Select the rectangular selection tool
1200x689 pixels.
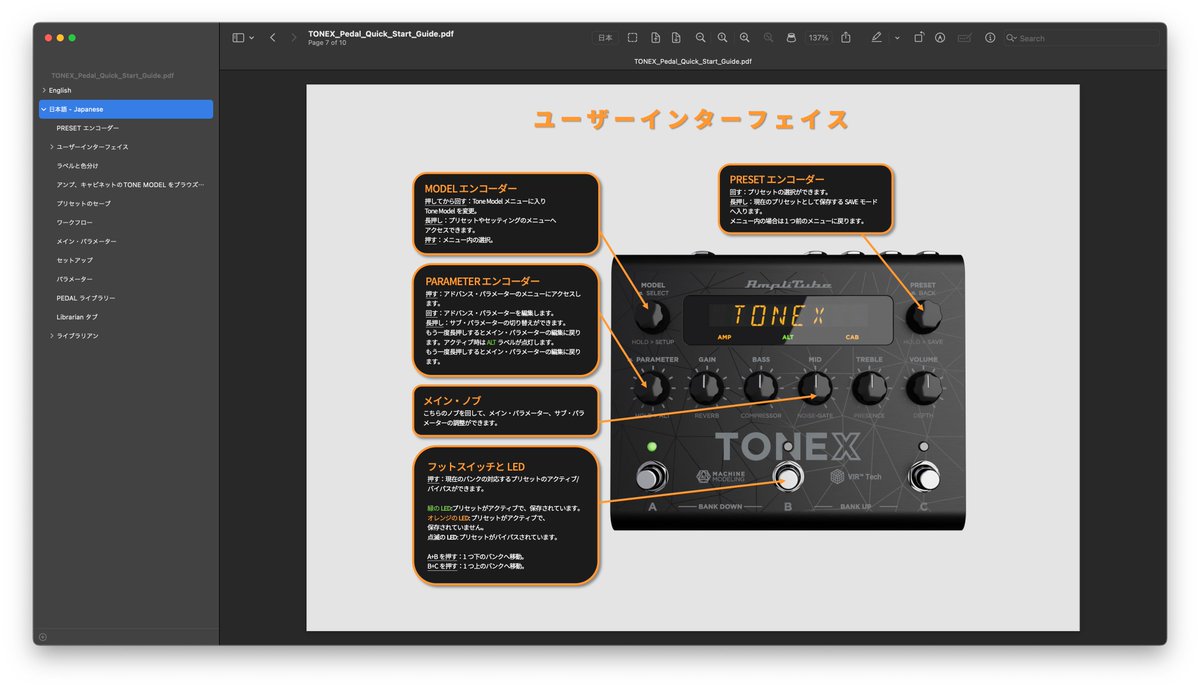pyautogui.click(x=633, y=38)
